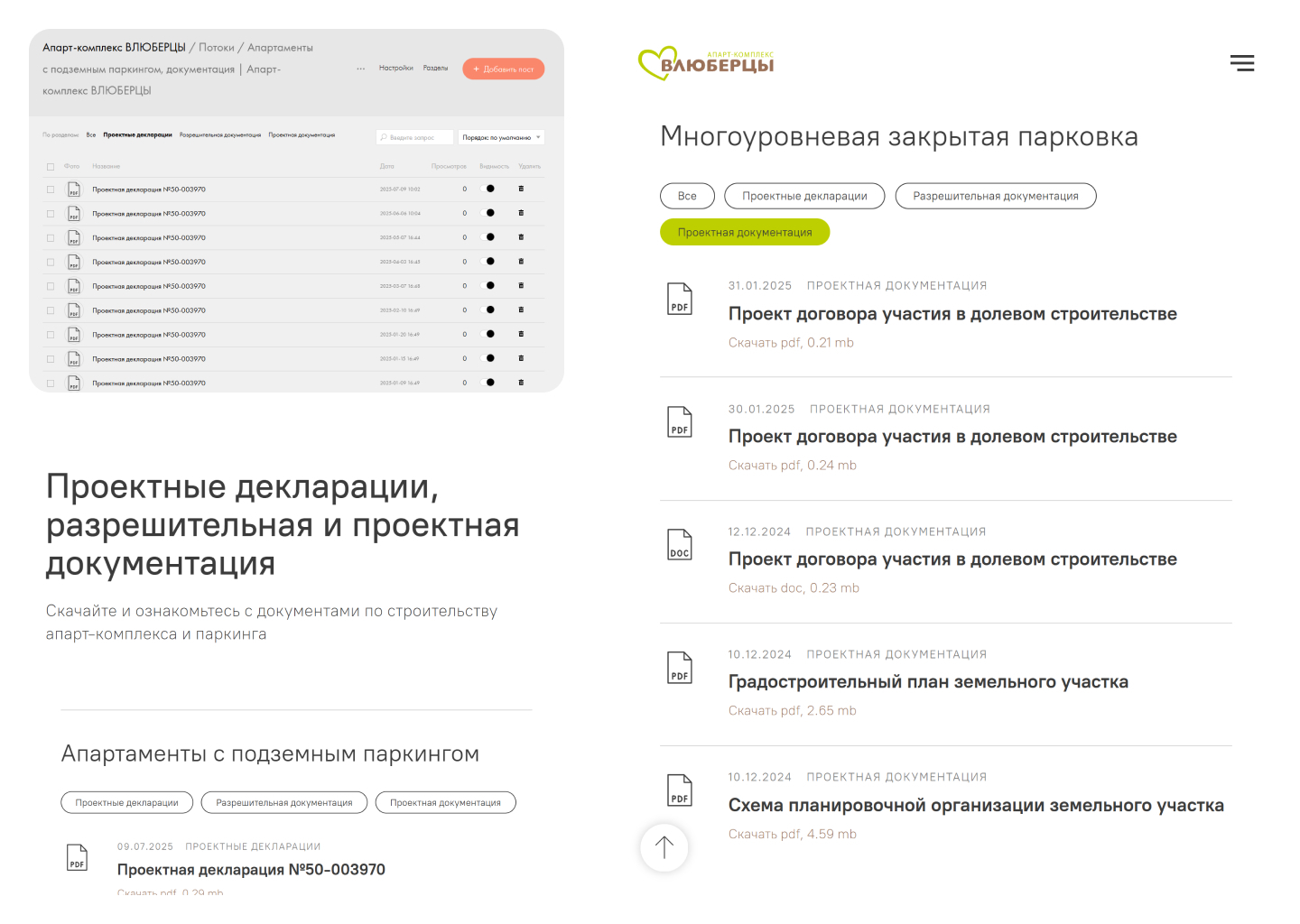Open the hamburger menu top right
Screen dimensions: 1300x924
click(1242, 63)
